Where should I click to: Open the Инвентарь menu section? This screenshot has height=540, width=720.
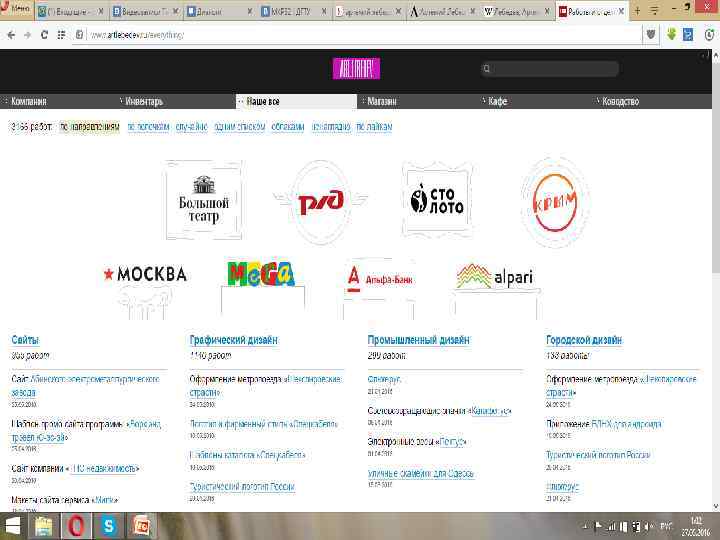[x=144, y=101]
